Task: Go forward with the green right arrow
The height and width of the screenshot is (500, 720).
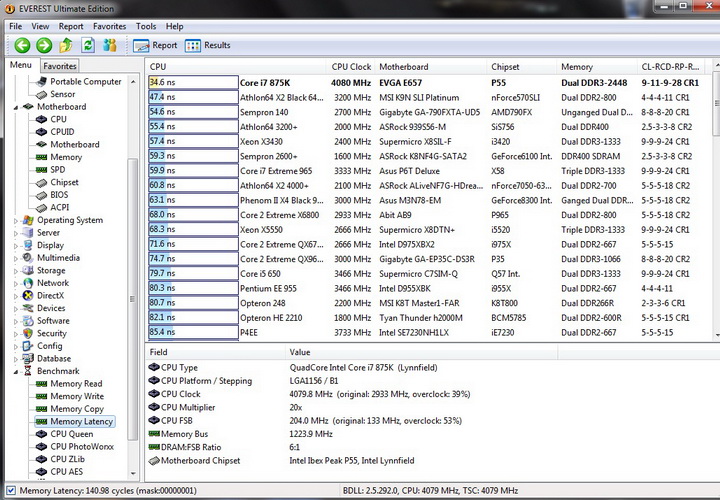Action: click(x=44, y=45)
